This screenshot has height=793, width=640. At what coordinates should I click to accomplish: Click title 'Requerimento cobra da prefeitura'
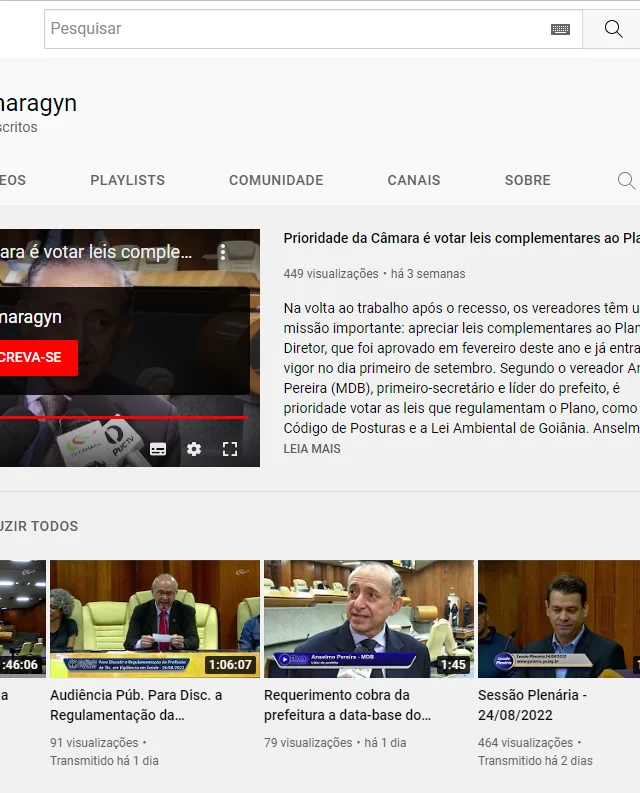[348, 705]
